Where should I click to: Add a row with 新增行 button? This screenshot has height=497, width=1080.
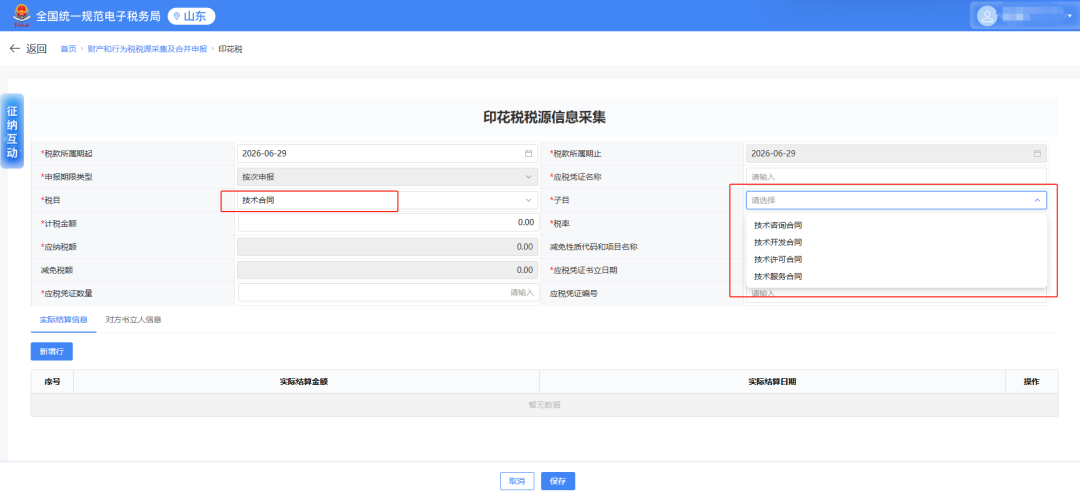(52, 351)
